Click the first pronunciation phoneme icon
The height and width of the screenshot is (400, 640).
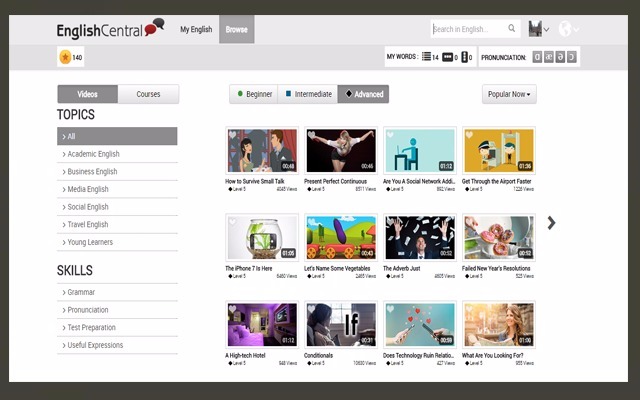[x=537, y=58]
